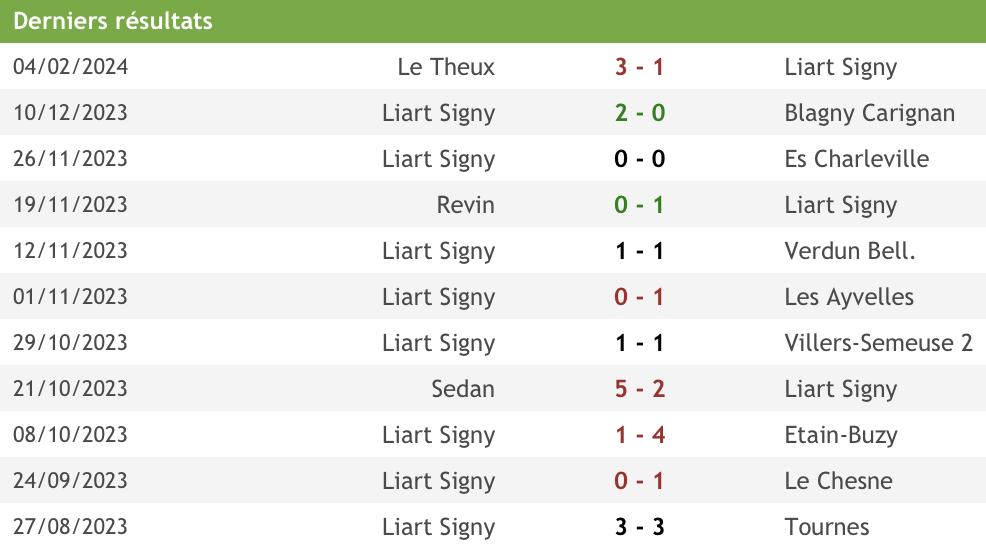Open Blagny Carignan team page
The image size is (986, 554).
click(x=870, y=113)
